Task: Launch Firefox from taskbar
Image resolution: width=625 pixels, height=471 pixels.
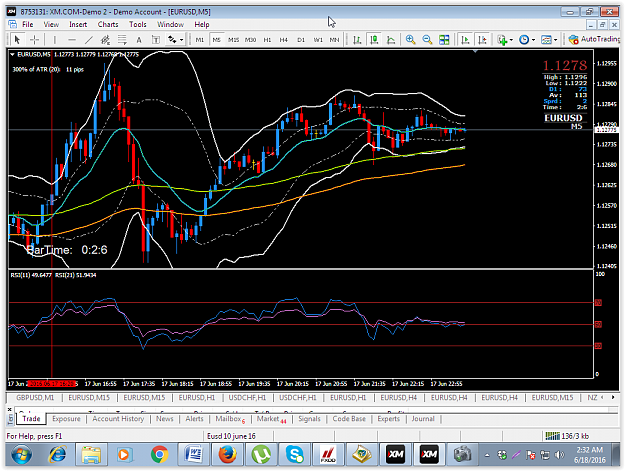Action: 227,455
